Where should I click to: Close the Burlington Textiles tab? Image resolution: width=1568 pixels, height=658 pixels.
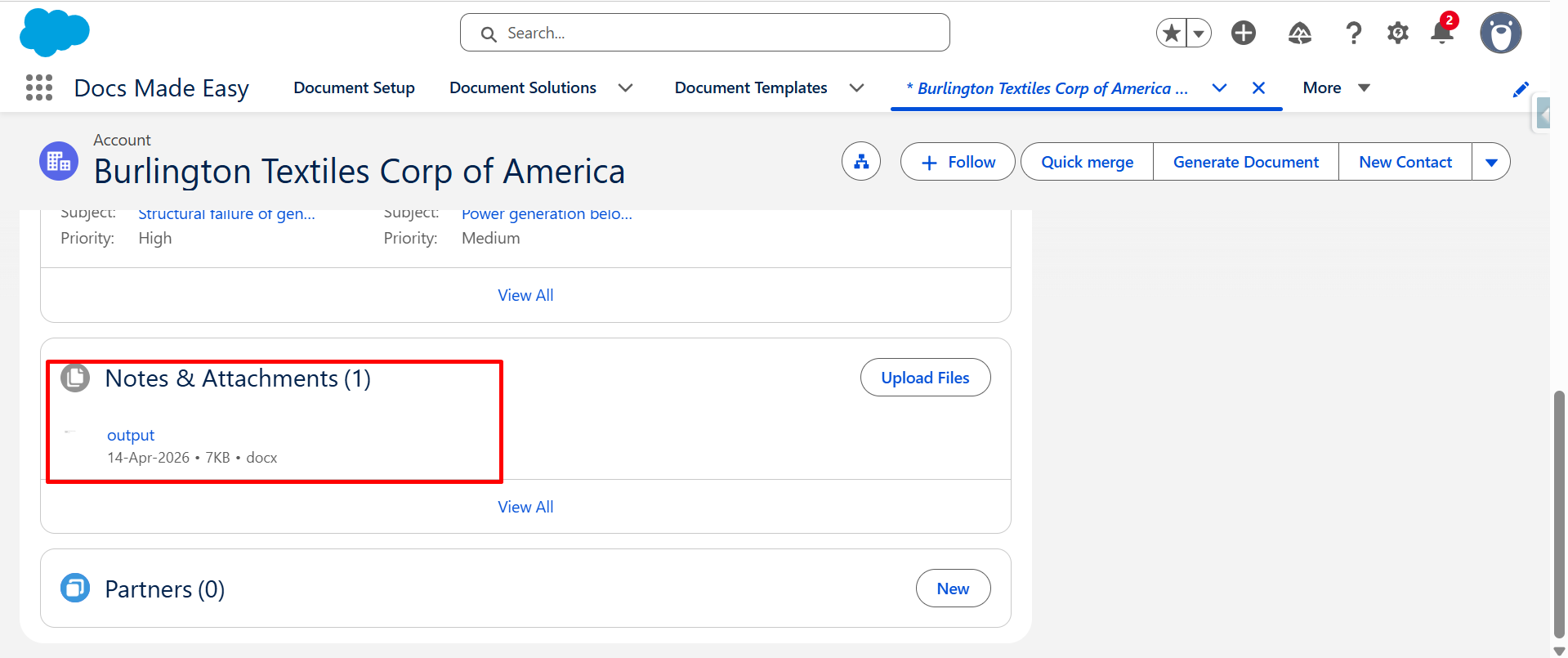click(1259, 87)
